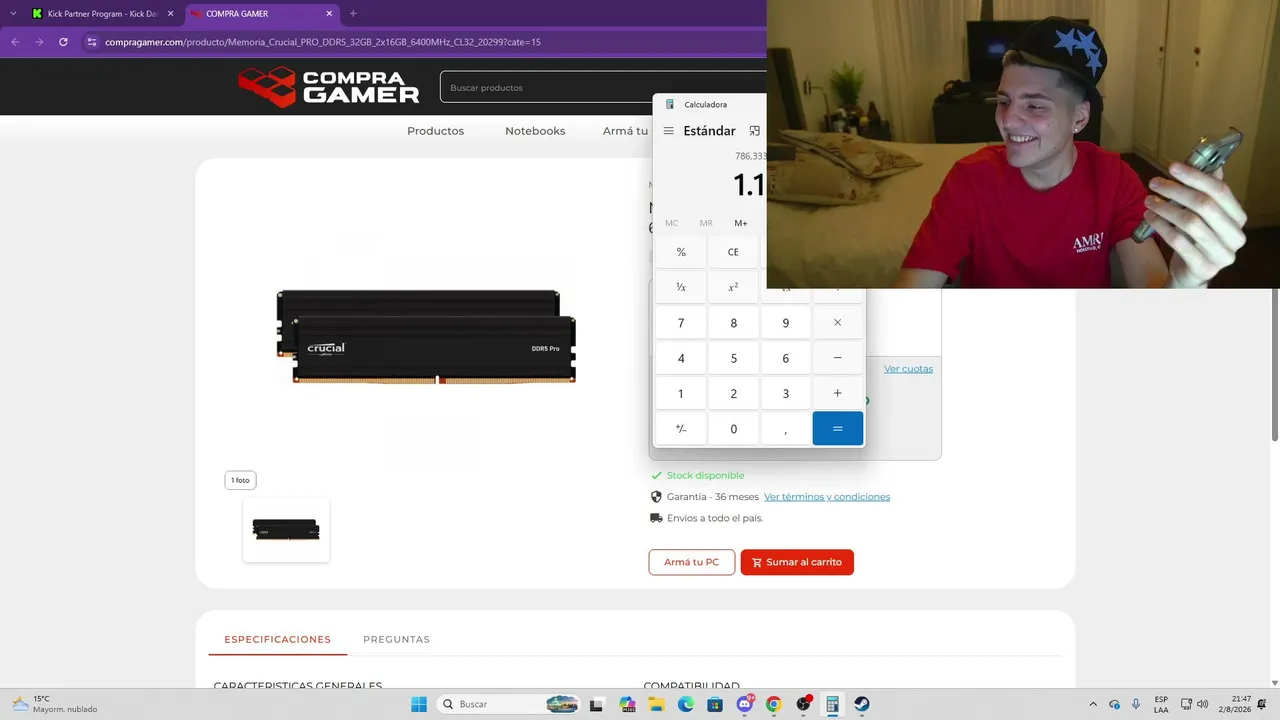This screenshot has height=720, width=1280.
Task: Click the x squared key in Calculator
Action: [x=733, y=287]
